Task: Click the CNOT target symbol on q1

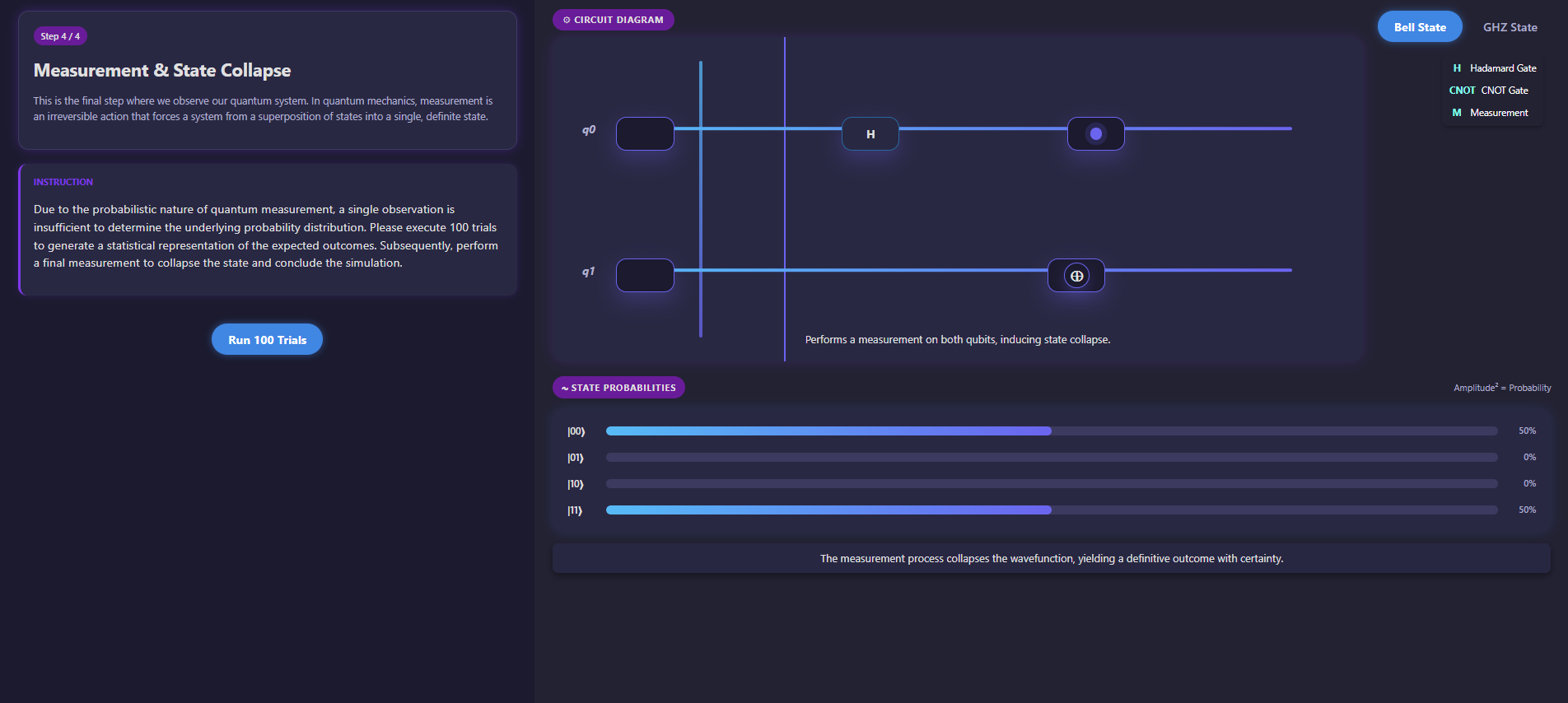Action: pos(1076,276)
